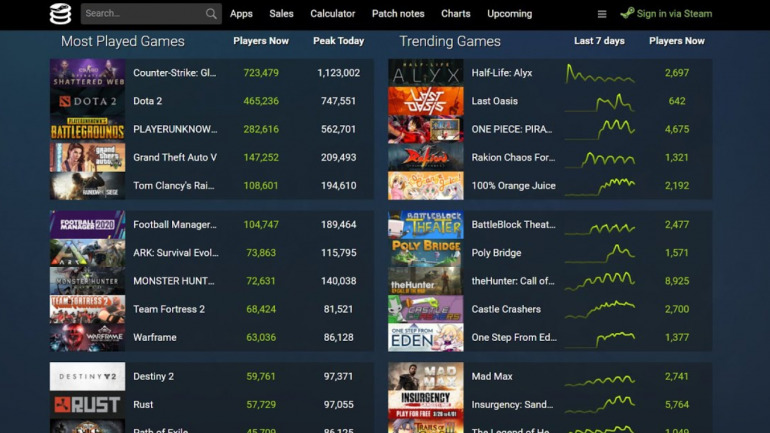This screenshot has width=770, height=433.
Task: Click the BattleBlock Theater thumbnail
Action: 426,225
